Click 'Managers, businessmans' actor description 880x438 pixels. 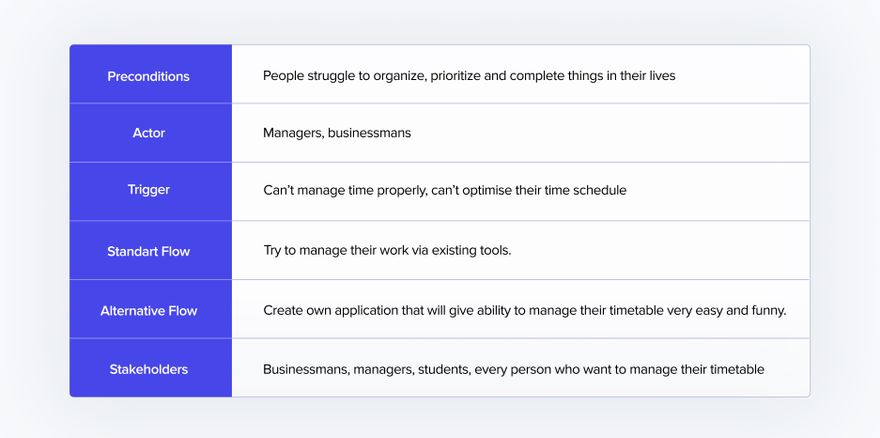337,133
